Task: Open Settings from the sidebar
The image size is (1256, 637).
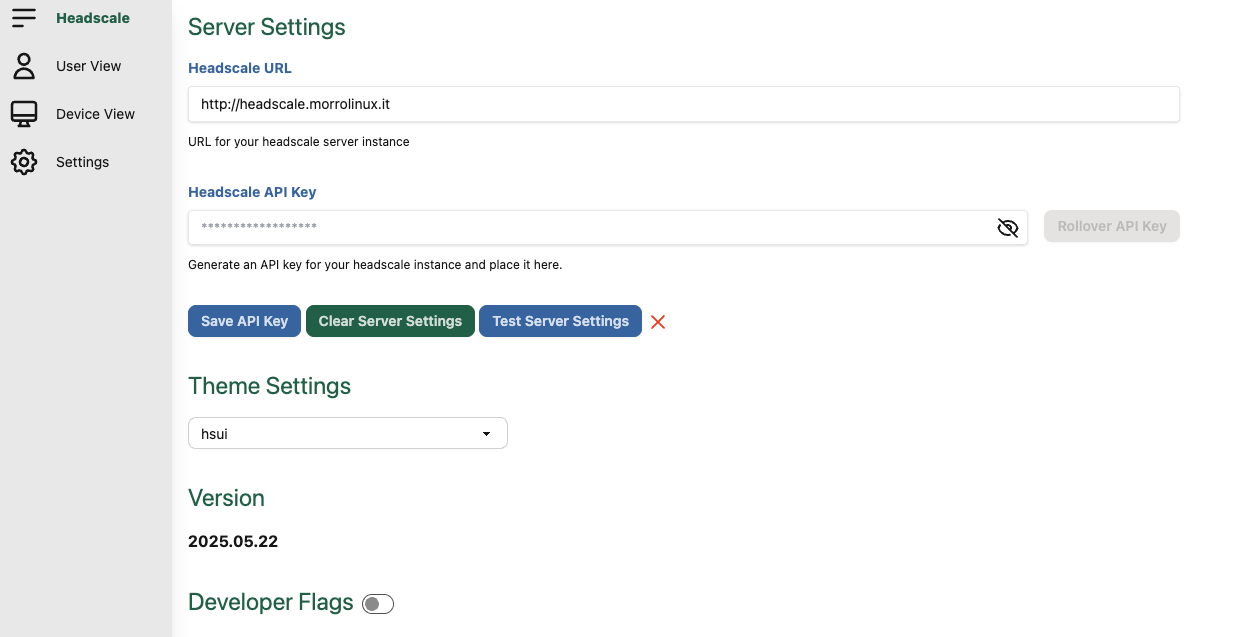Action: pyautogui.click(x=82, y=161)
